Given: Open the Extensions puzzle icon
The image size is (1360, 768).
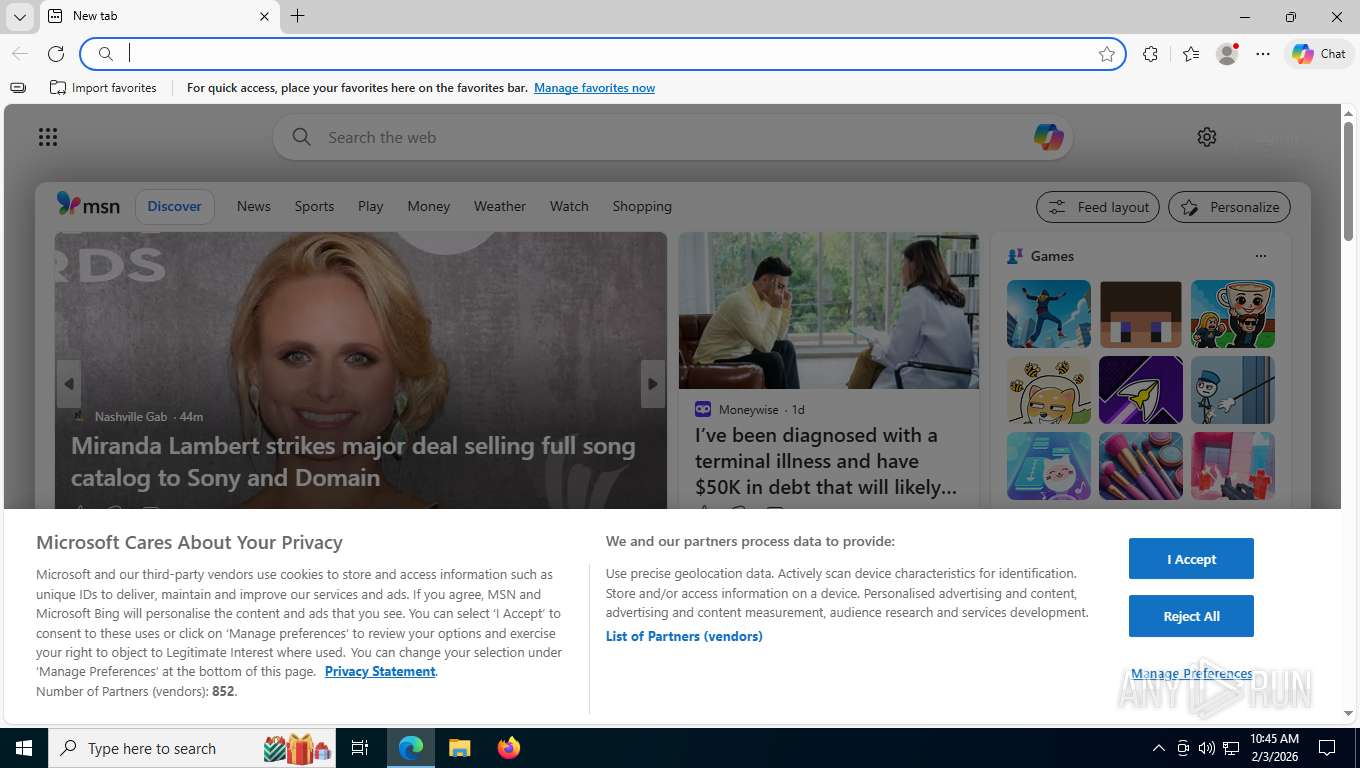Looking at the screenshot, I should pyautogui.click(x=1150, y=54).
